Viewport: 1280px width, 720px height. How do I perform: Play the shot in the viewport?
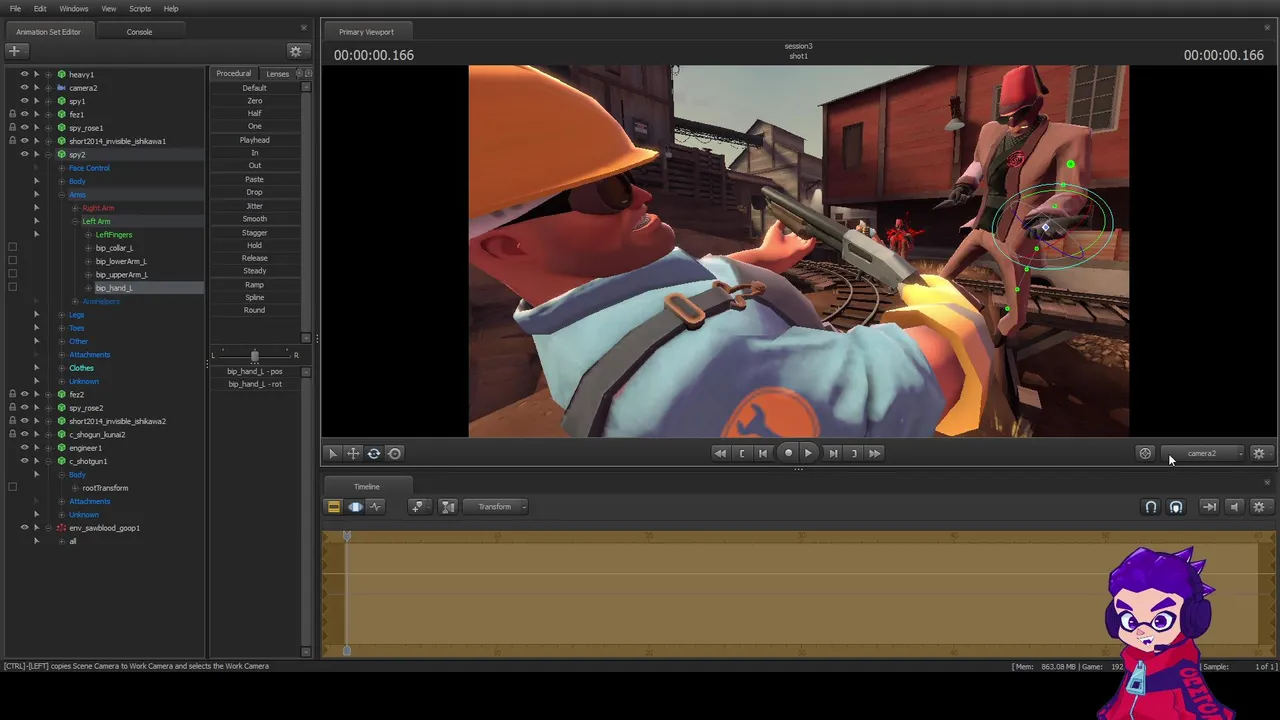pos(808,453)
